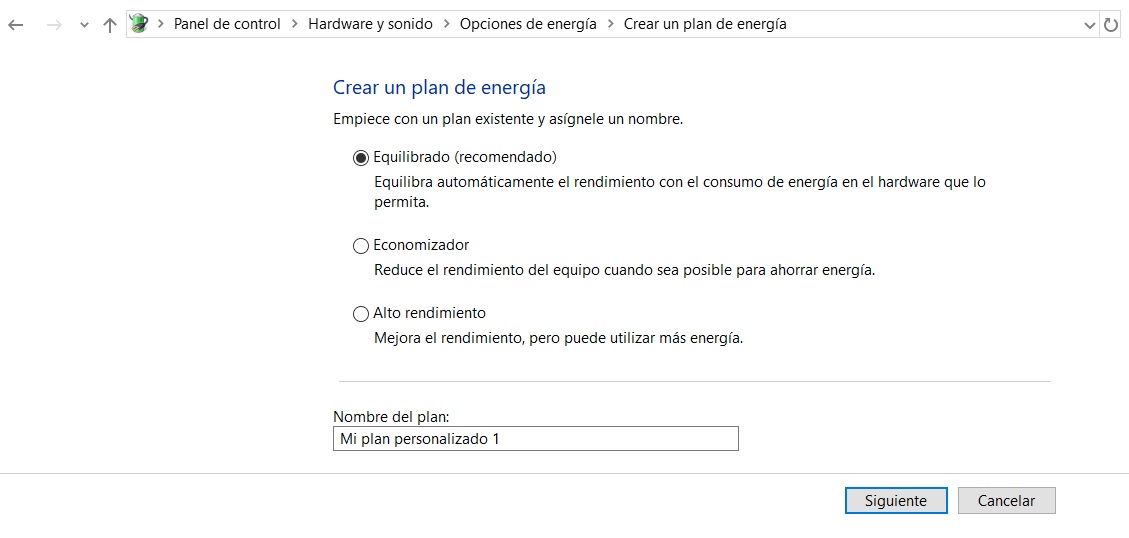Select the Equilibrado (recomendado) radio button
This screenshot has width=1129, height=538.
coord(361,158)
